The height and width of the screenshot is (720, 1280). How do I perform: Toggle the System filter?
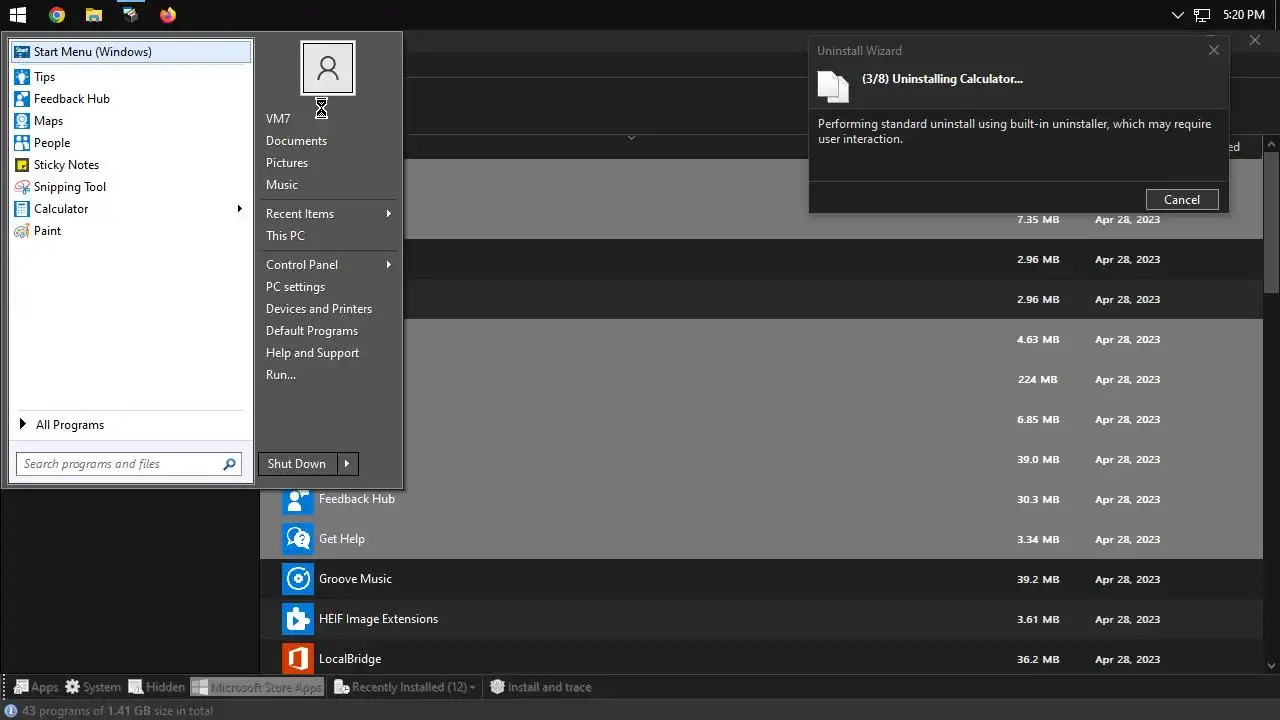pyautogui.click(x=93, y=687)
